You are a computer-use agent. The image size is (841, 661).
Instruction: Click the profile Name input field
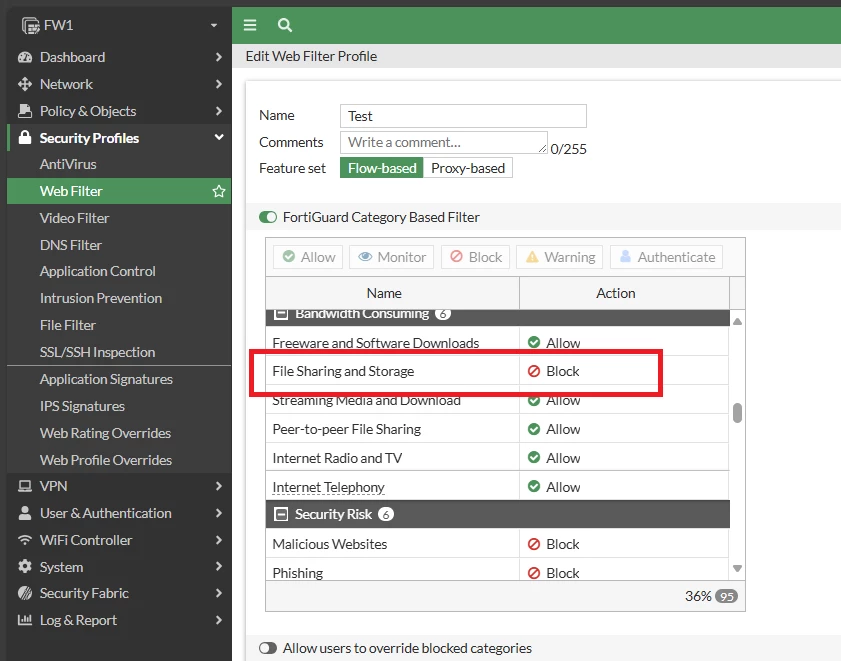pos(463,116)
